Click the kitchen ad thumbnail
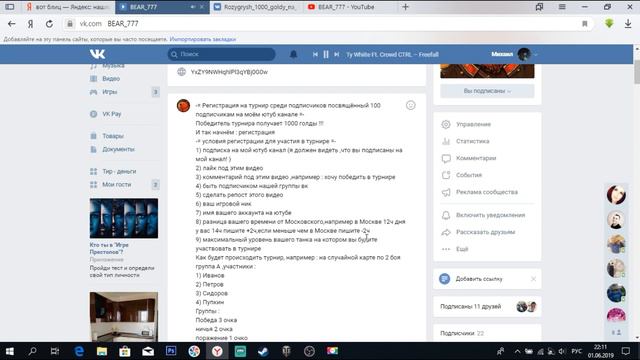 (x=124, y=316)
